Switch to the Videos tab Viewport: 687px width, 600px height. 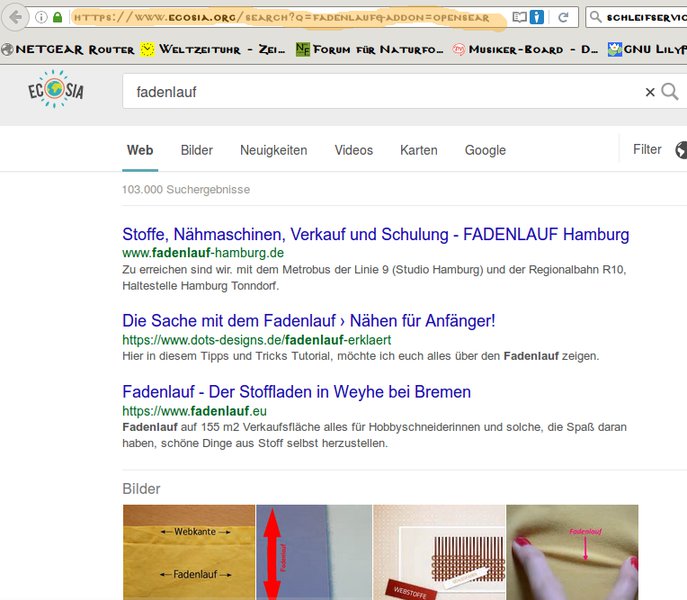point(354,150)
